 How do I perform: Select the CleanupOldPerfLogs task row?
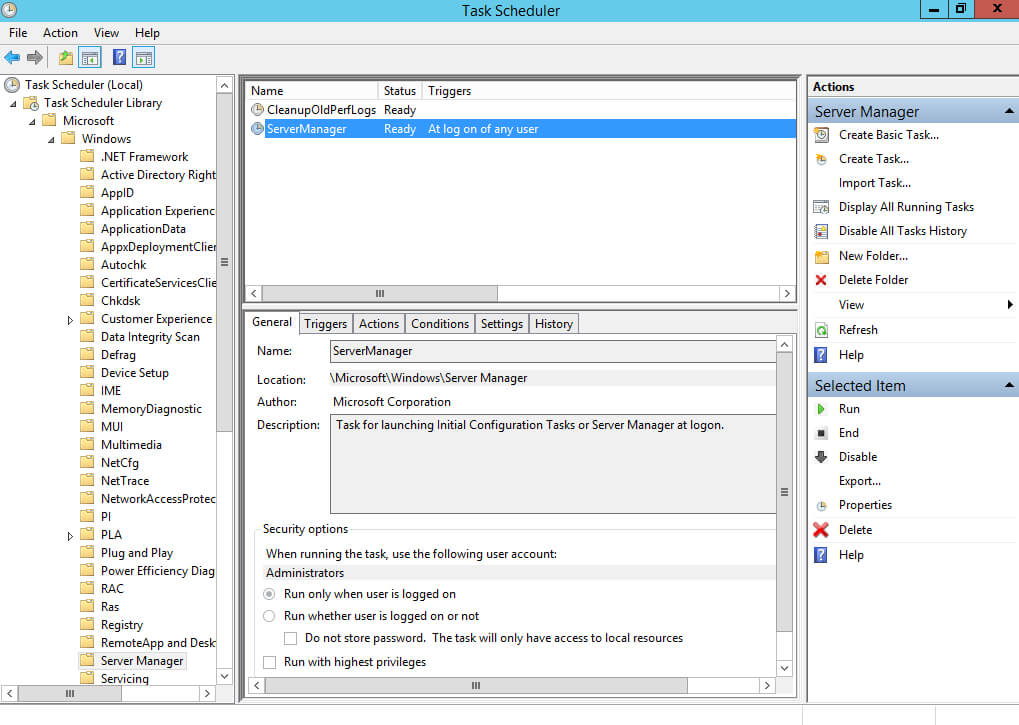coord(521,110)
